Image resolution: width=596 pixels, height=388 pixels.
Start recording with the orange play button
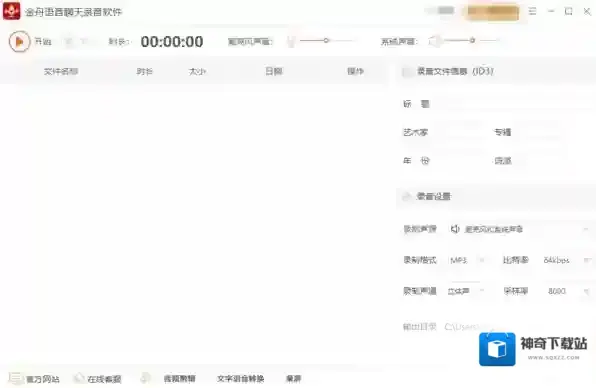tap(19, 41)
